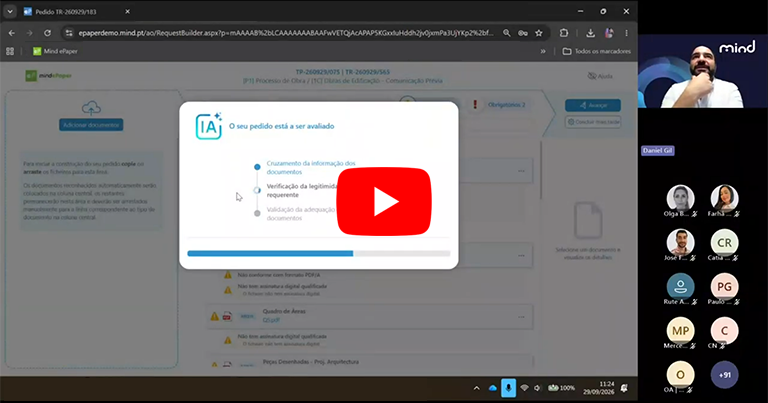Click the PDF icon in Quadro de Áreas row
This screenshot has height=403, width=768.
pyautogui.click(x=227, y=316)
